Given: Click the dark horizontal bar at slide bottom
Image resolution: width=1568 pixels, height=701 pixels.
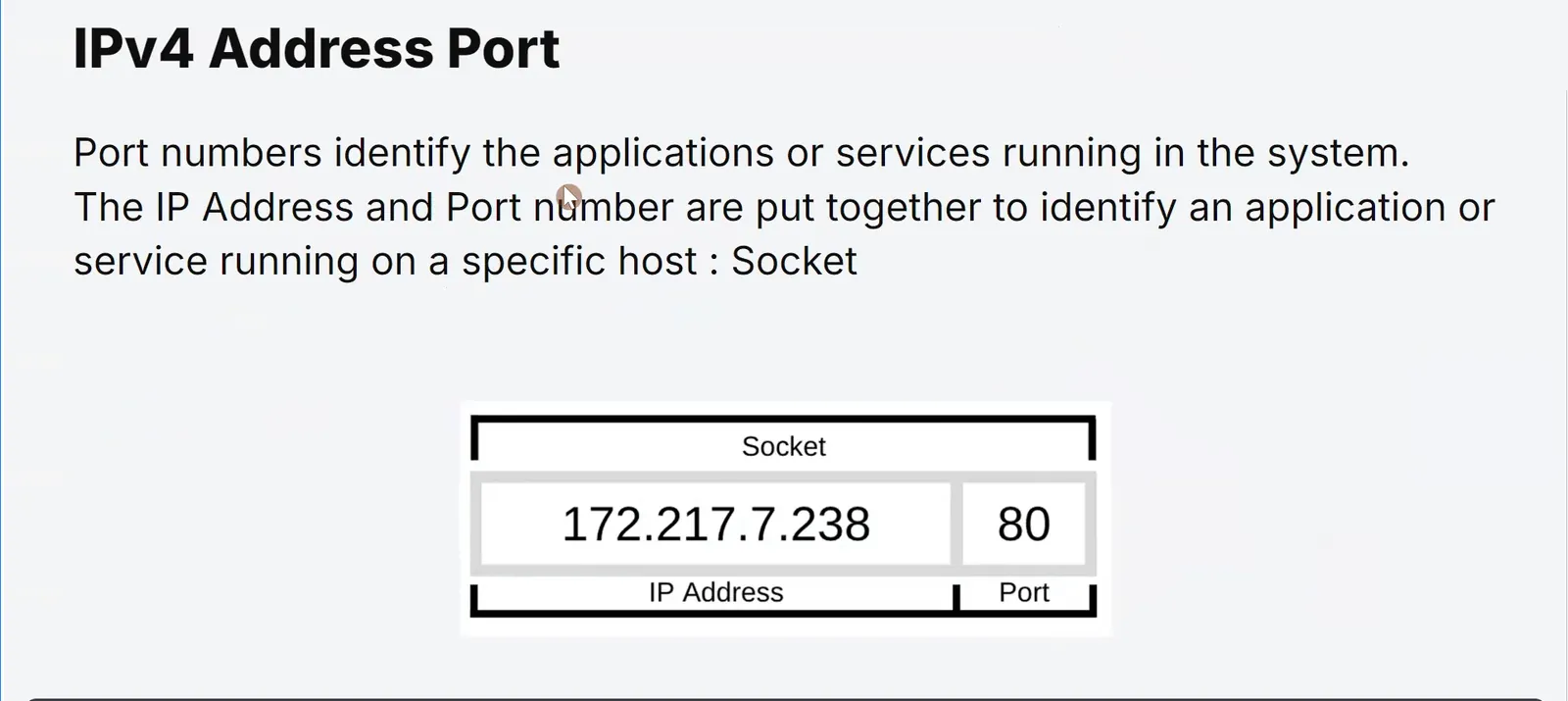Looking at the screenshot, I should (x=784, y=698).
